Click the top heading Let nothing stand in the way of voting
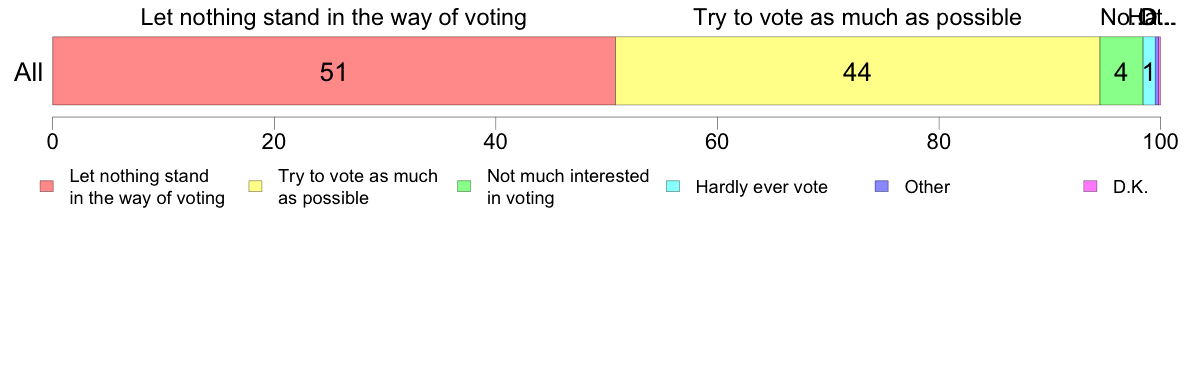1188x368 pixels. click(x=333, y=17)
